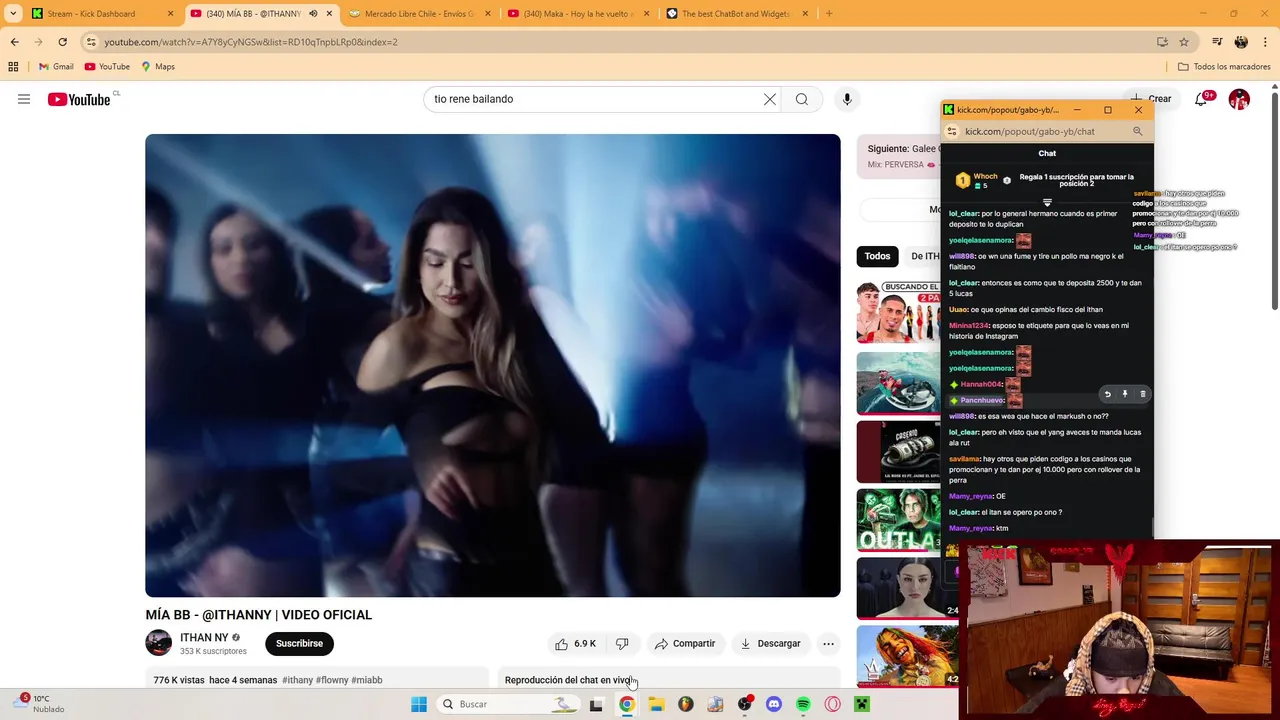1280x720 pixels.
Task: Open OBS Studio from the taskbar
Action: [744, 704]
